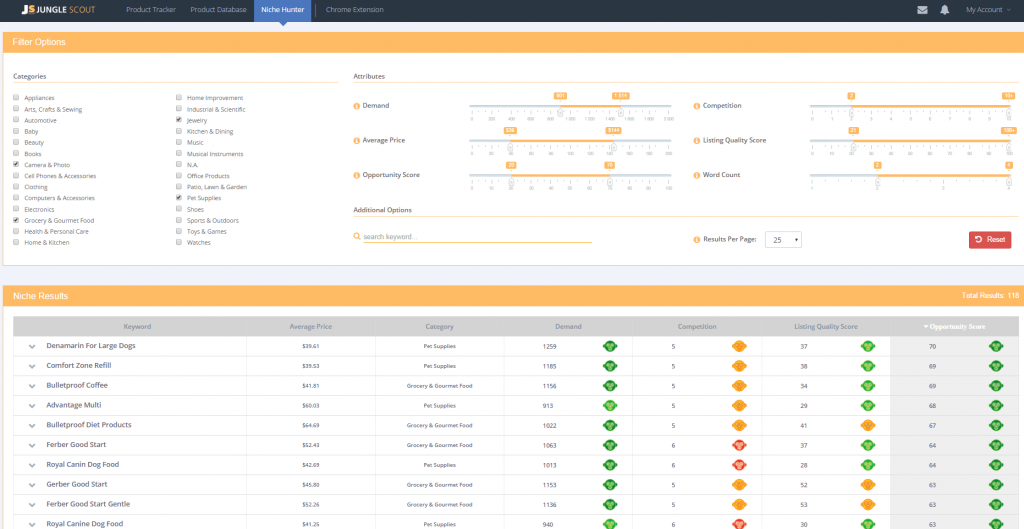1024x529 pixels.
Task: Select the Niche Hunter tab
Action: [283, 10]
